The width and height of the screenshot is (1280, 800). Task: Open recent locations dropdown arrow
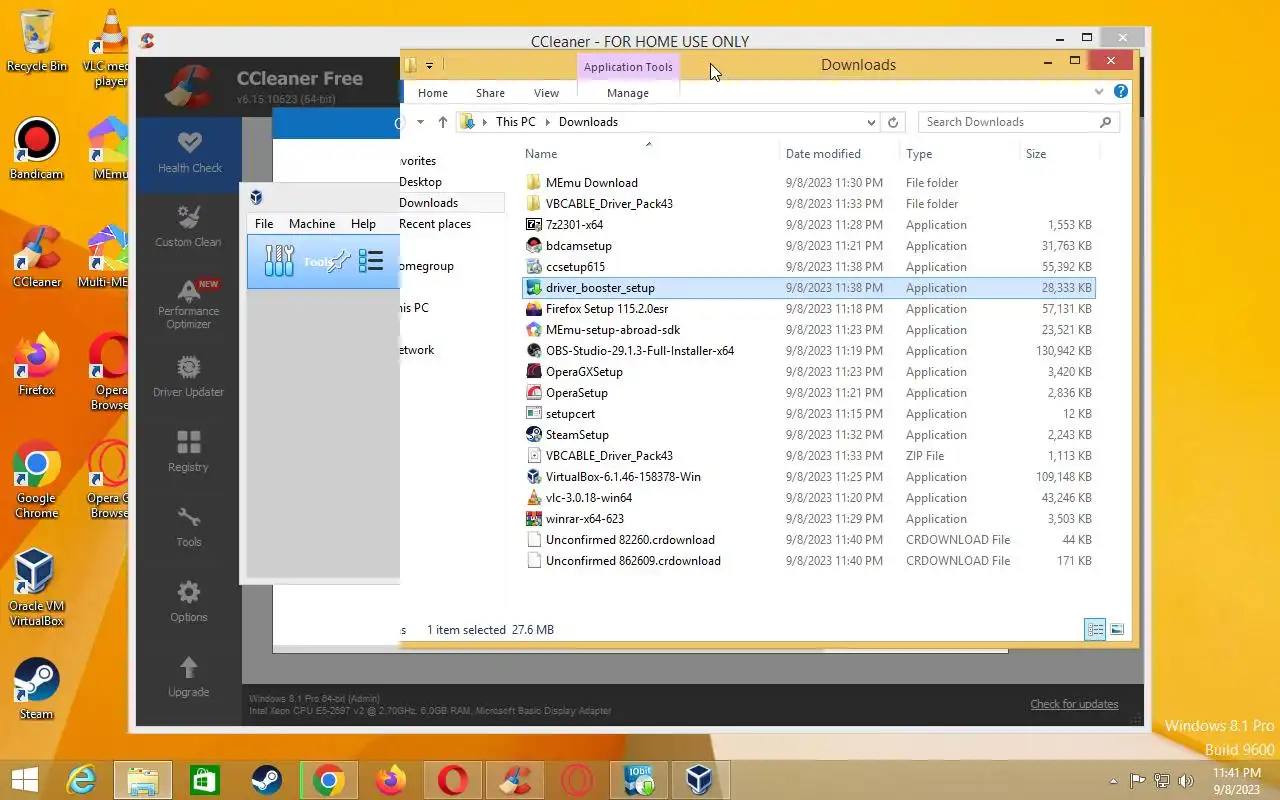[x=420, y=122]
